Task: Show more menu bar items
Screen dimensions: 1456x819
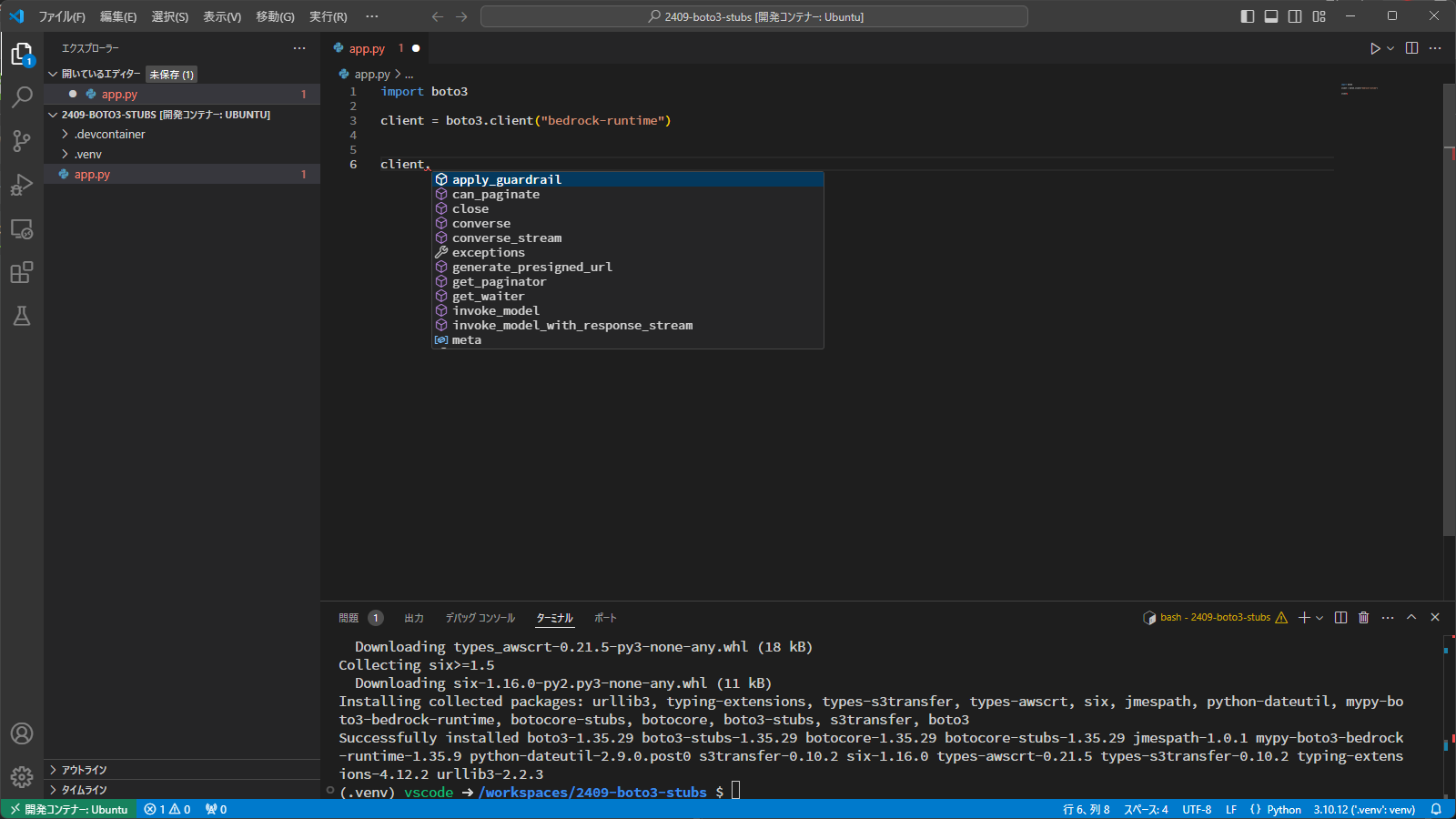Action: click(x=372, y=16)
